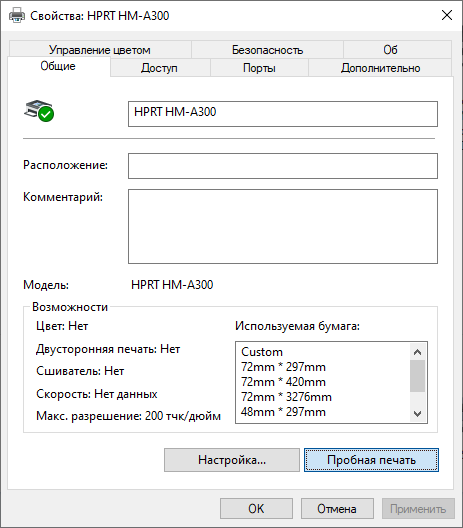
Task: Click the model value HPRT HM-A300 text
Action: coord(172,285)
